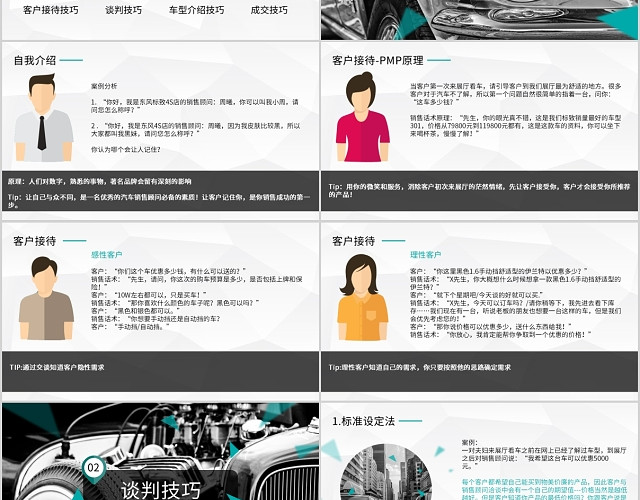
Task: Click the 成交技巧 label
Action: [x=269, y=10]
